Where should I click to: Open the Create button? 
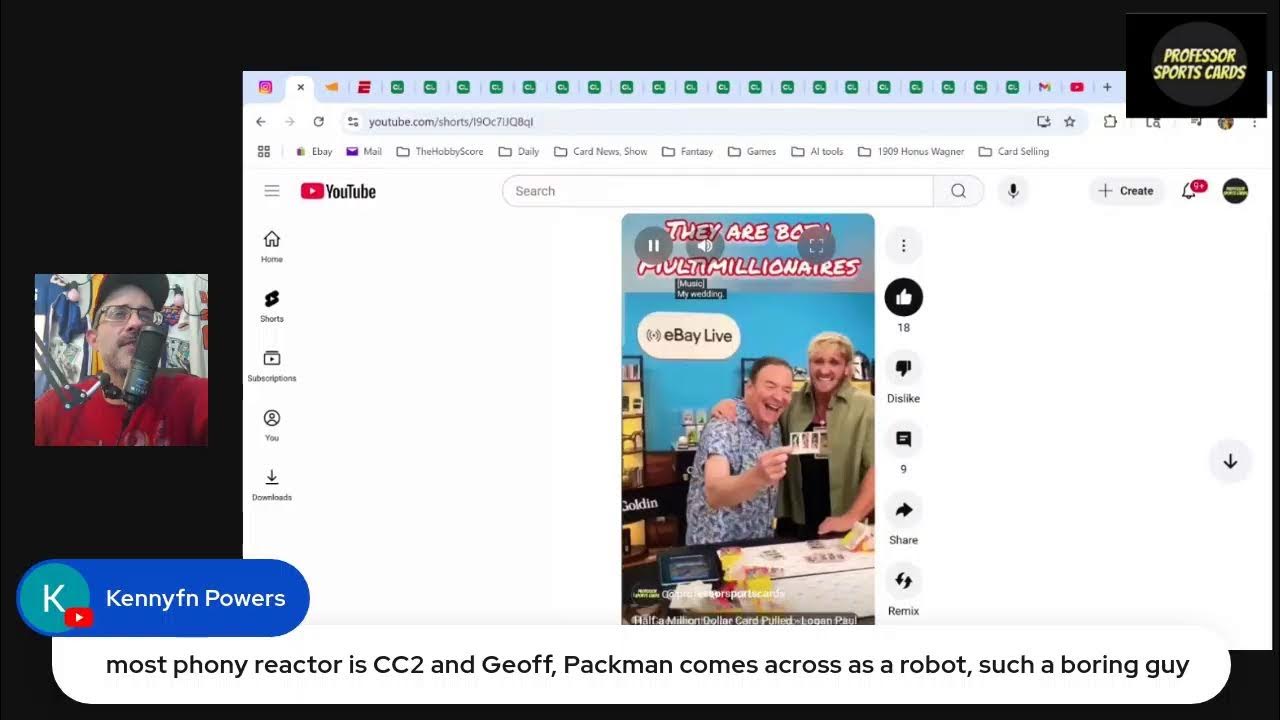pos(1126,191)
